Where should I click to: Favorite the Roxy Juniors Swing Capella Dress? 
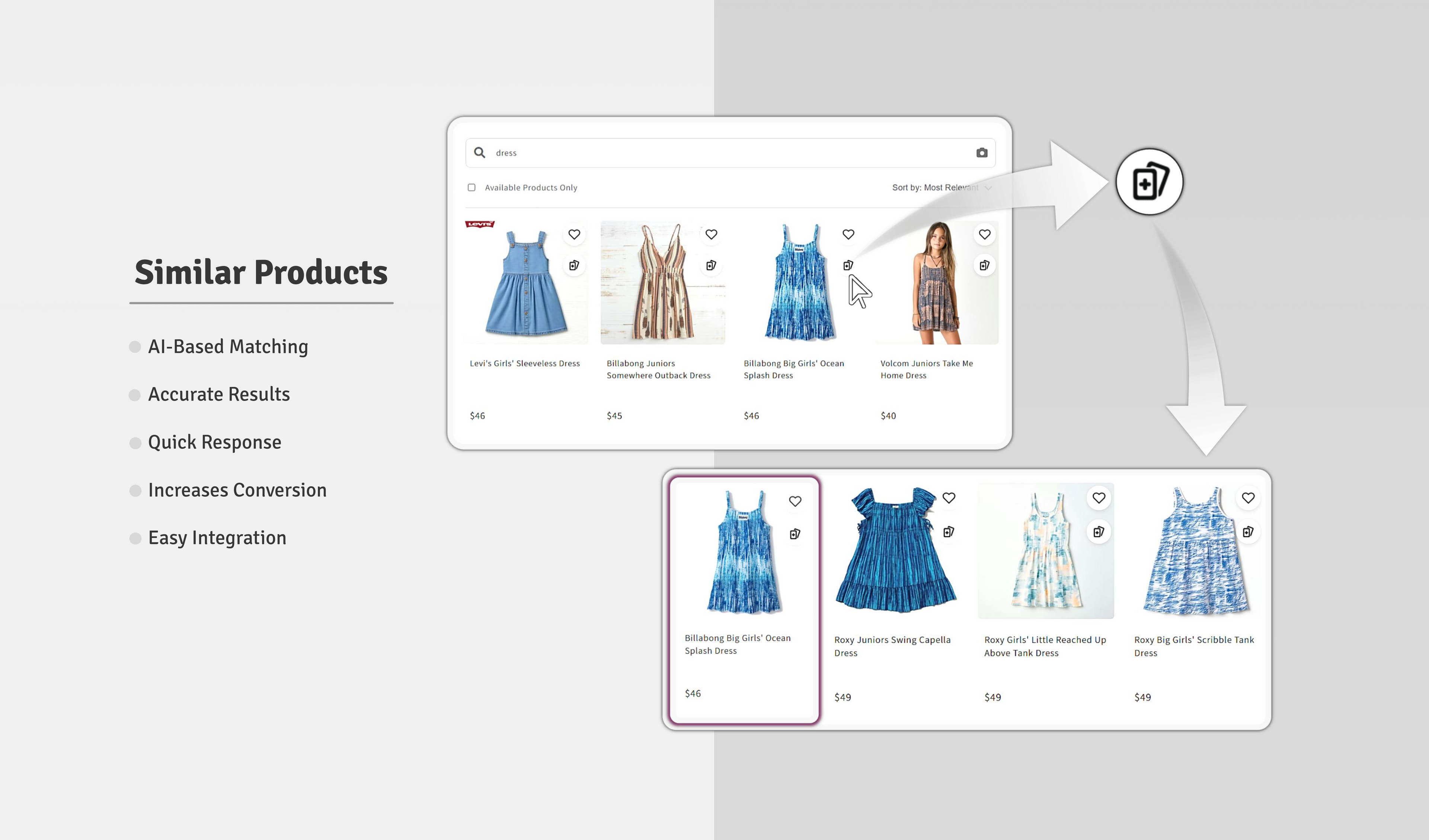949,498
